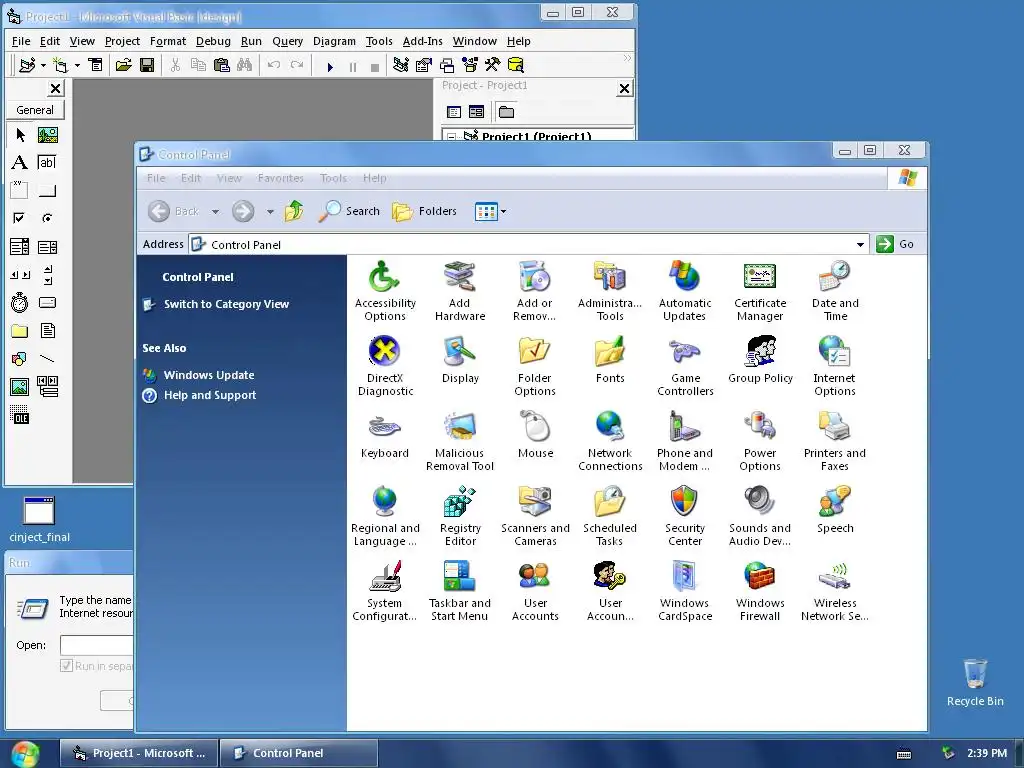Click the Search button in Control Panel toolbar
The image size is (1024, 768).
pos(349,211)
